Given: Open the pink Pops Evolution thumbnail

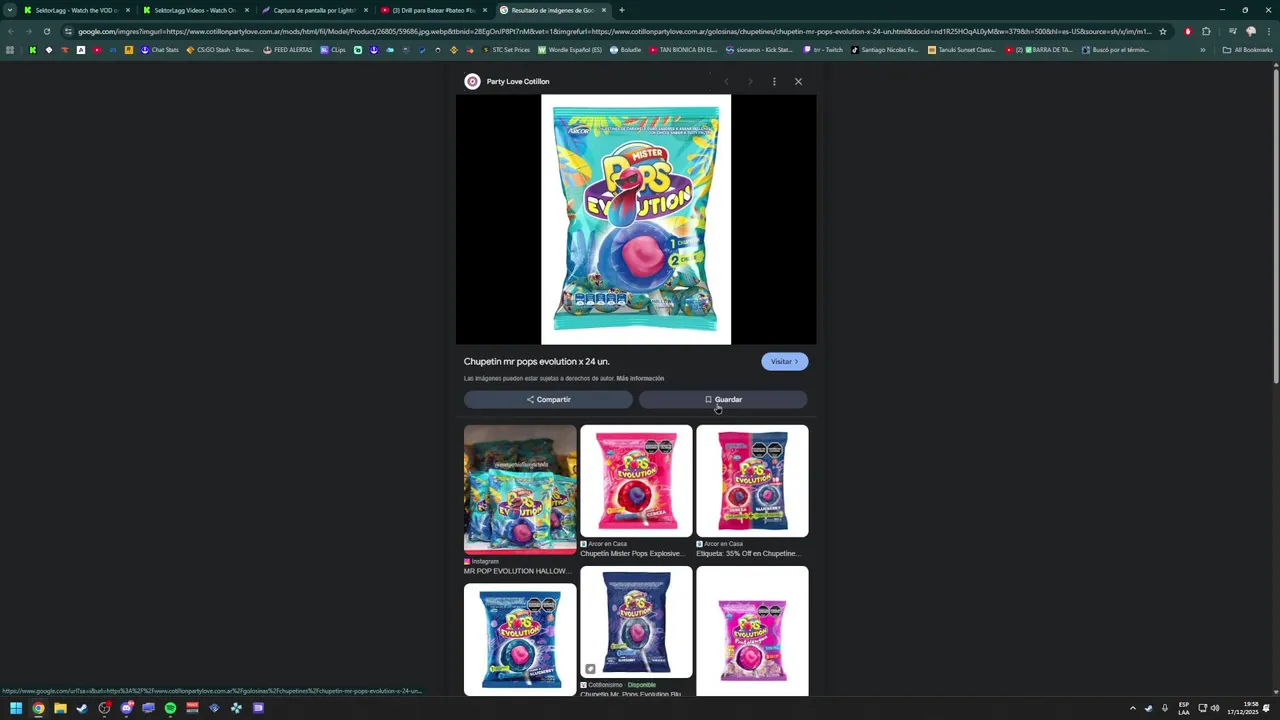Looking at the screenshot, I should click(752, 631).
